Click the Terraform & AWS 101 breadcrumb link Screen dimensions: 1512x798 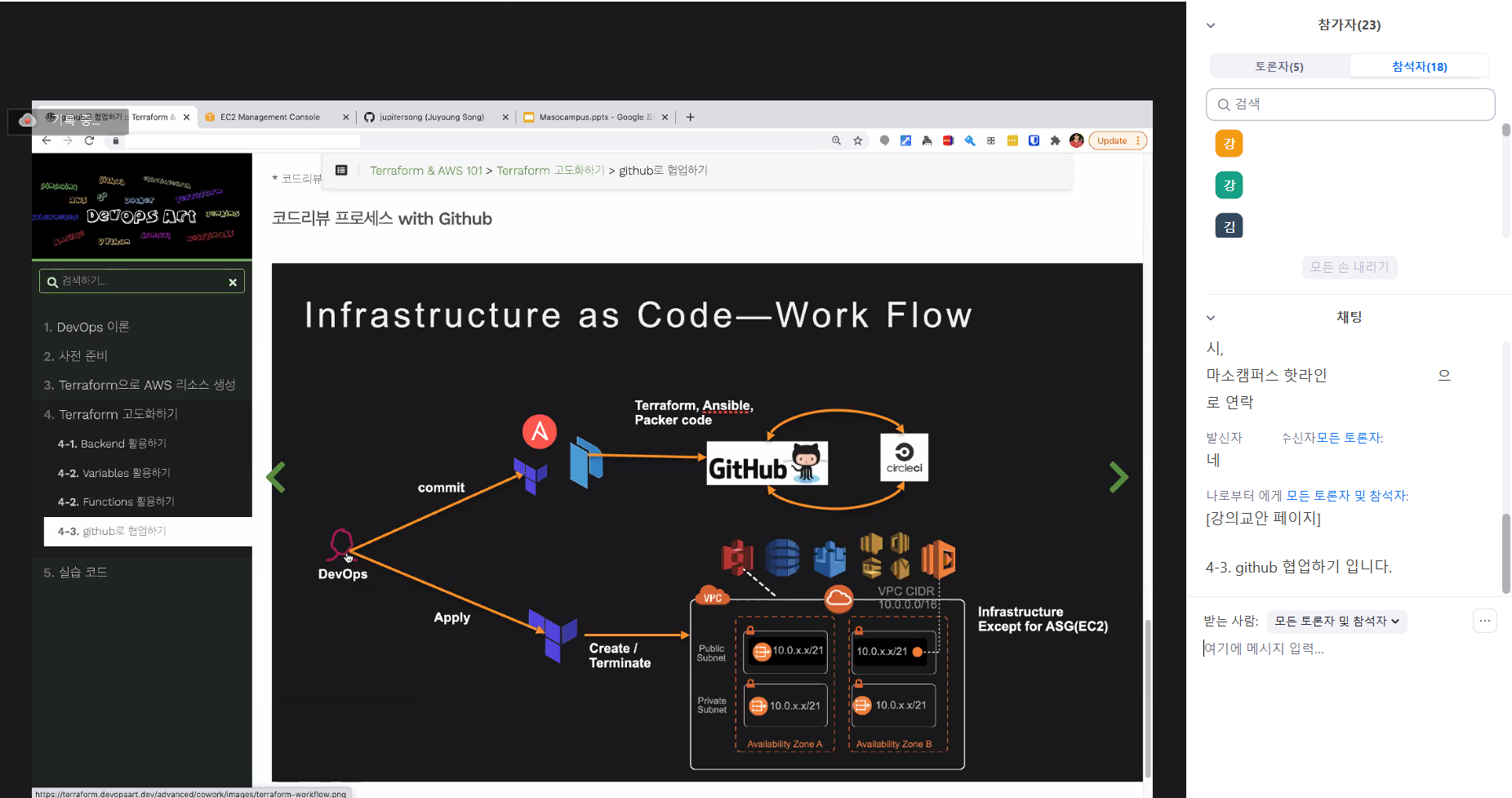[425, 171]
